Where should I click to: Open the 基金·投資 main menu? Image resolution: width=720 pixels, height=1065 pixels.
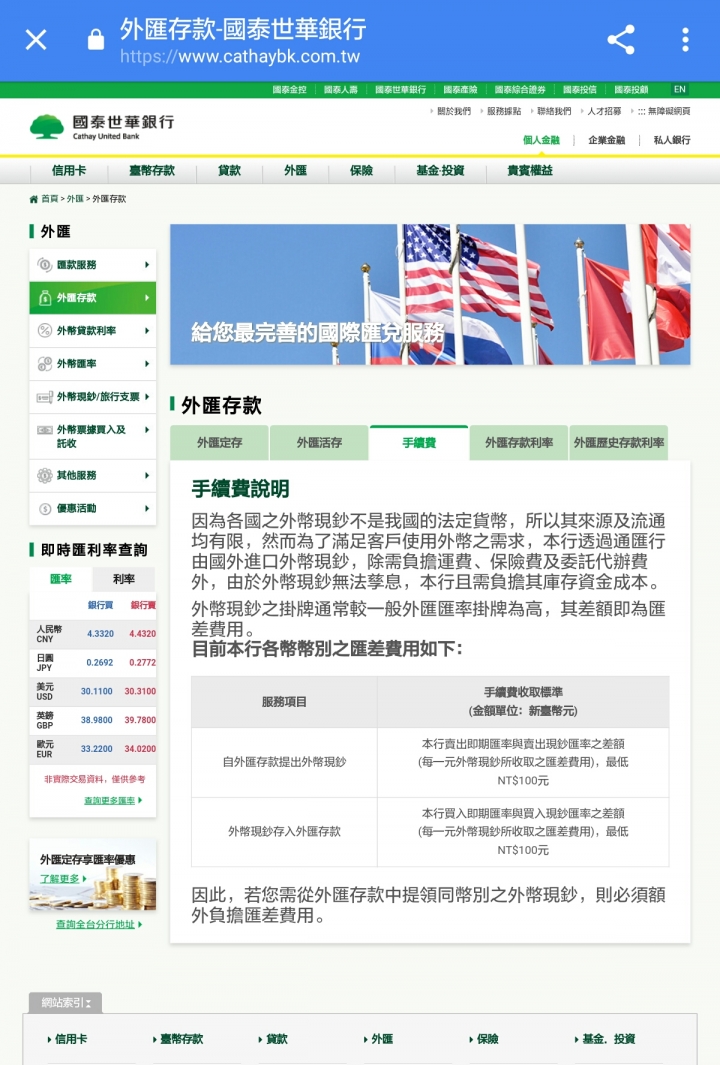(440, 170)
